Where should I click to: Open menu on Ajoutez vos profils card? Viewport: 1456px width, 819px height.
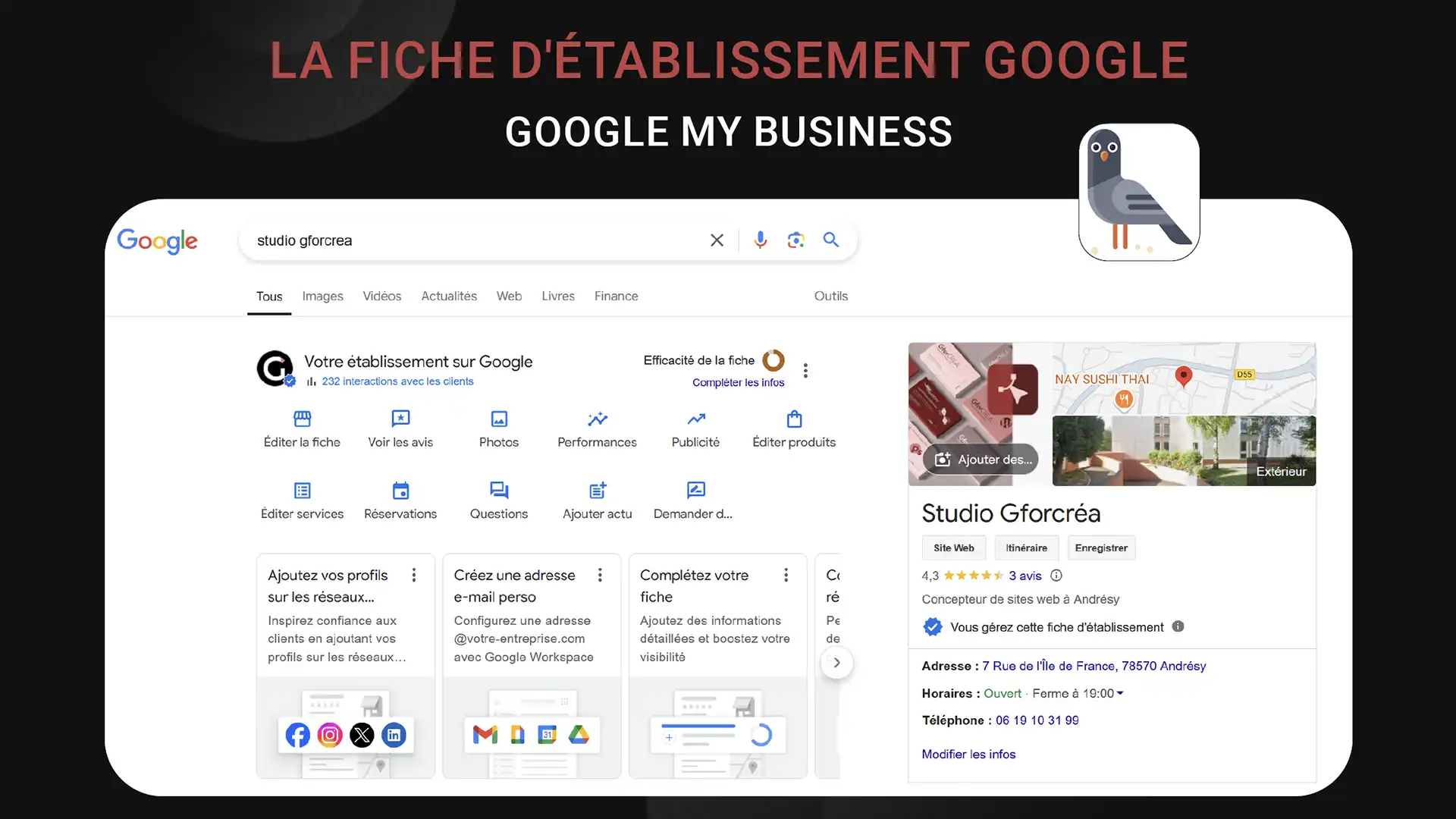414,576
